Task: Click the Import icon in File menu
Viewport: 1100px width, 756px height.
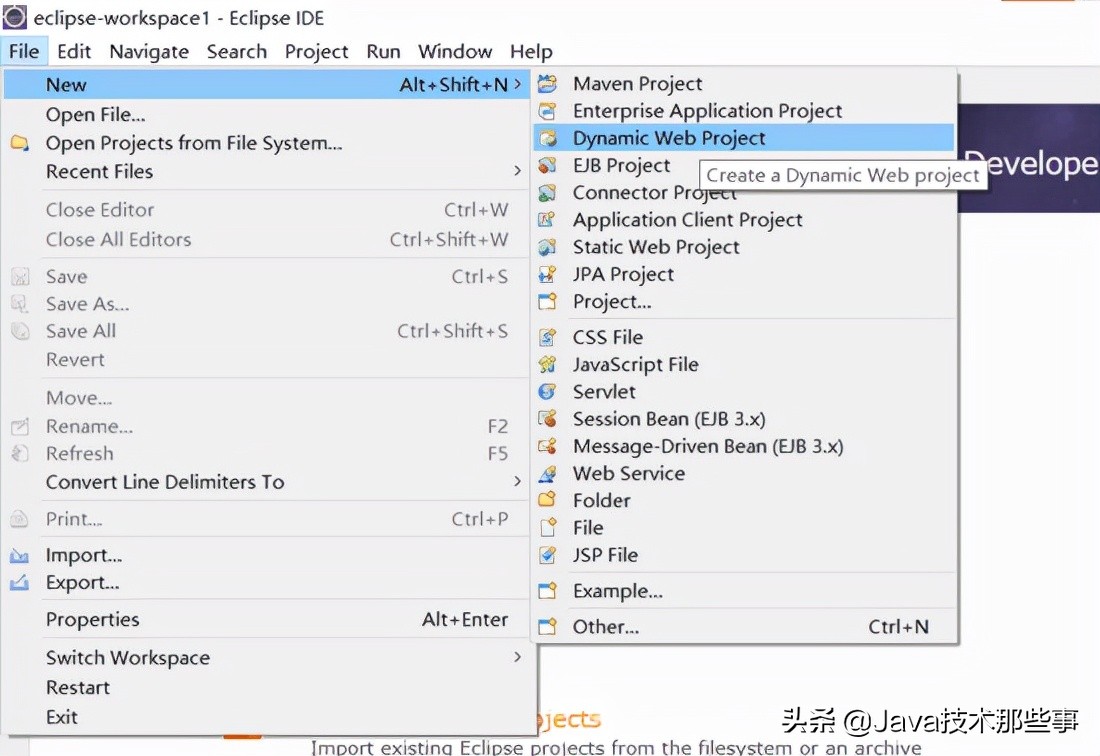Action: pos(20,555)
